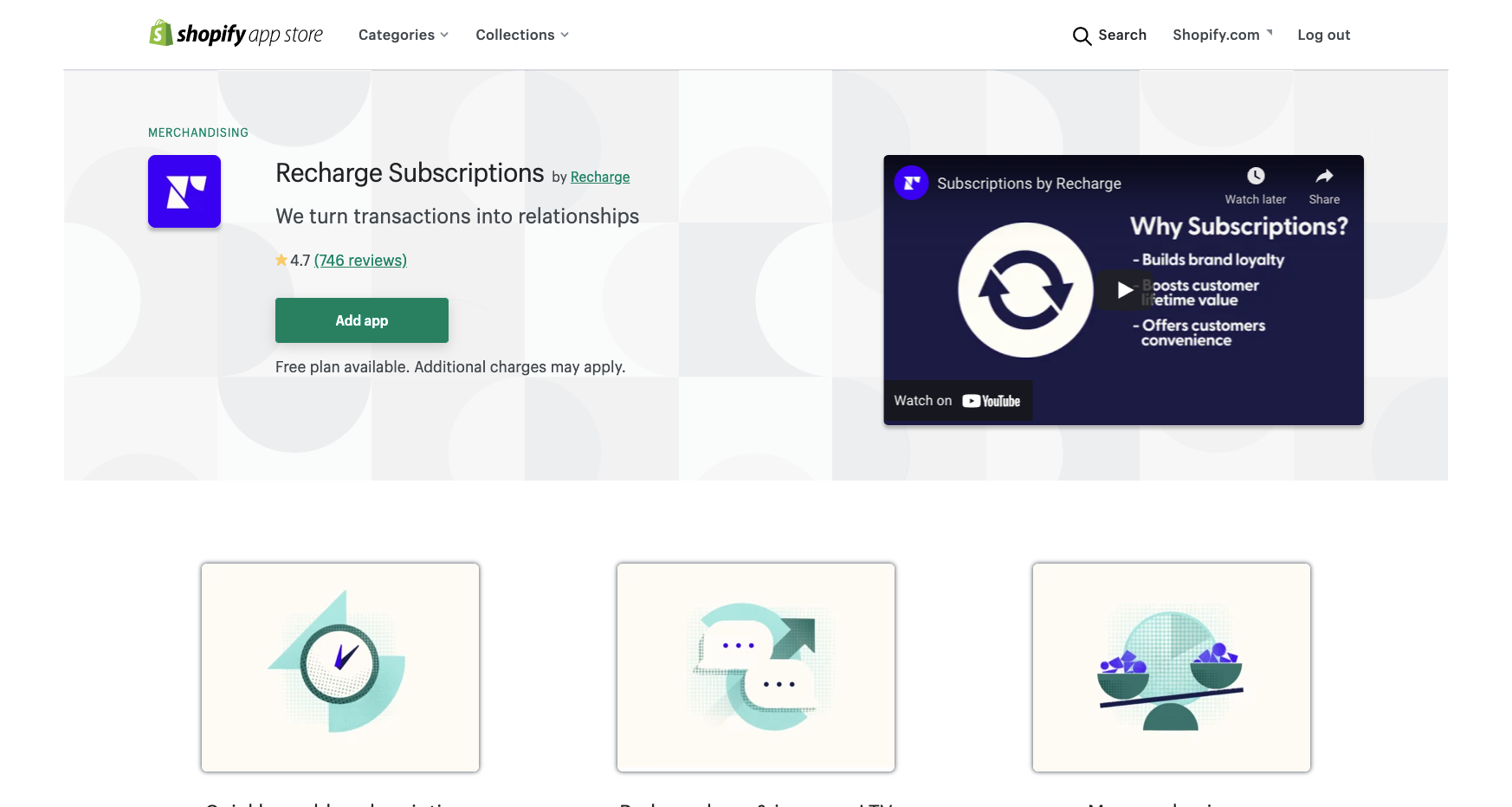Open Search in the header
This screenshot has width=1512, height=807.
[1109, 35]
